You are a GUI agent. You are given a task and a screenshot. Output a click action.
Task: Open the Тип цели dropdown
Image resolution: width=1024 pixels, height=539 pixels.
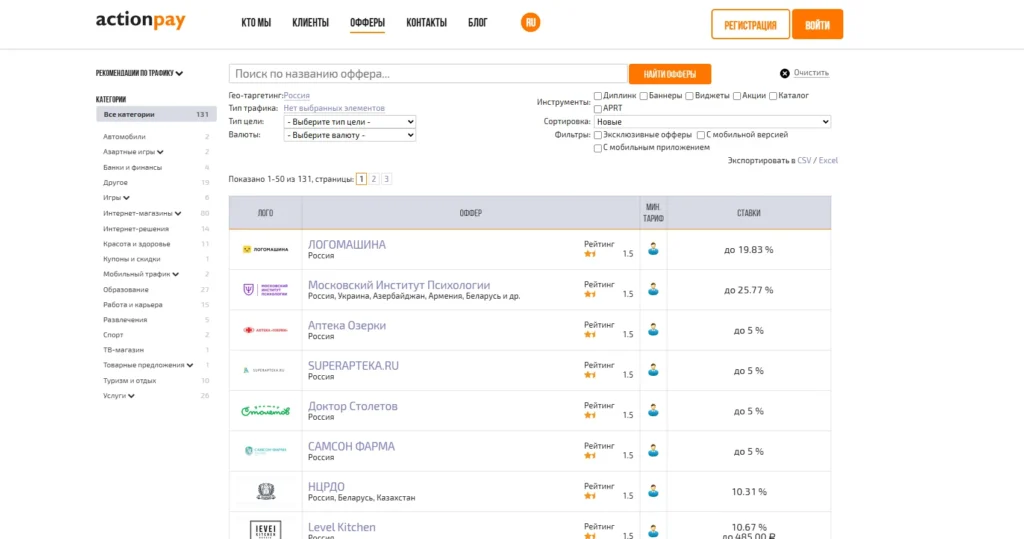tap(349, 122)
